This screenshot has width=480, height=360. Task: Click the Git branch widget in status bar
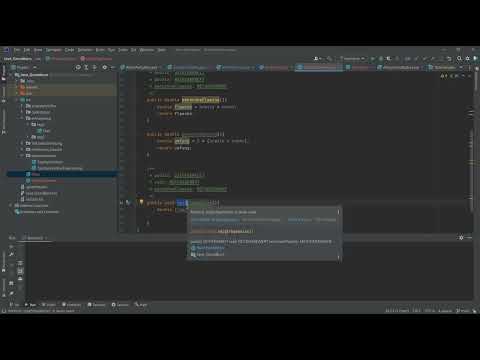[463, 311]
